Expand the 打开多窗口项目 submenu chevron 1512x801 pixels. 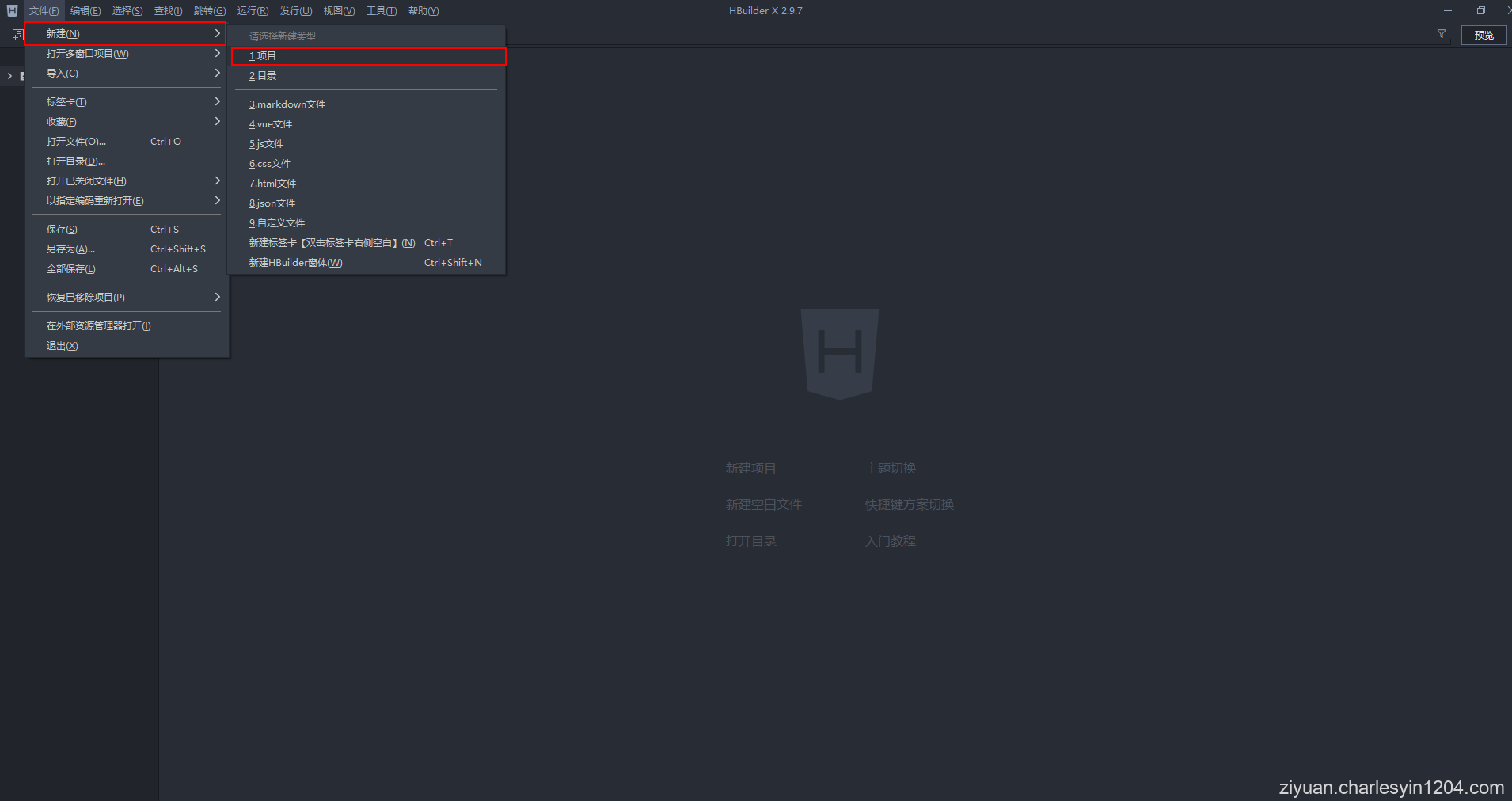(217, 53)
